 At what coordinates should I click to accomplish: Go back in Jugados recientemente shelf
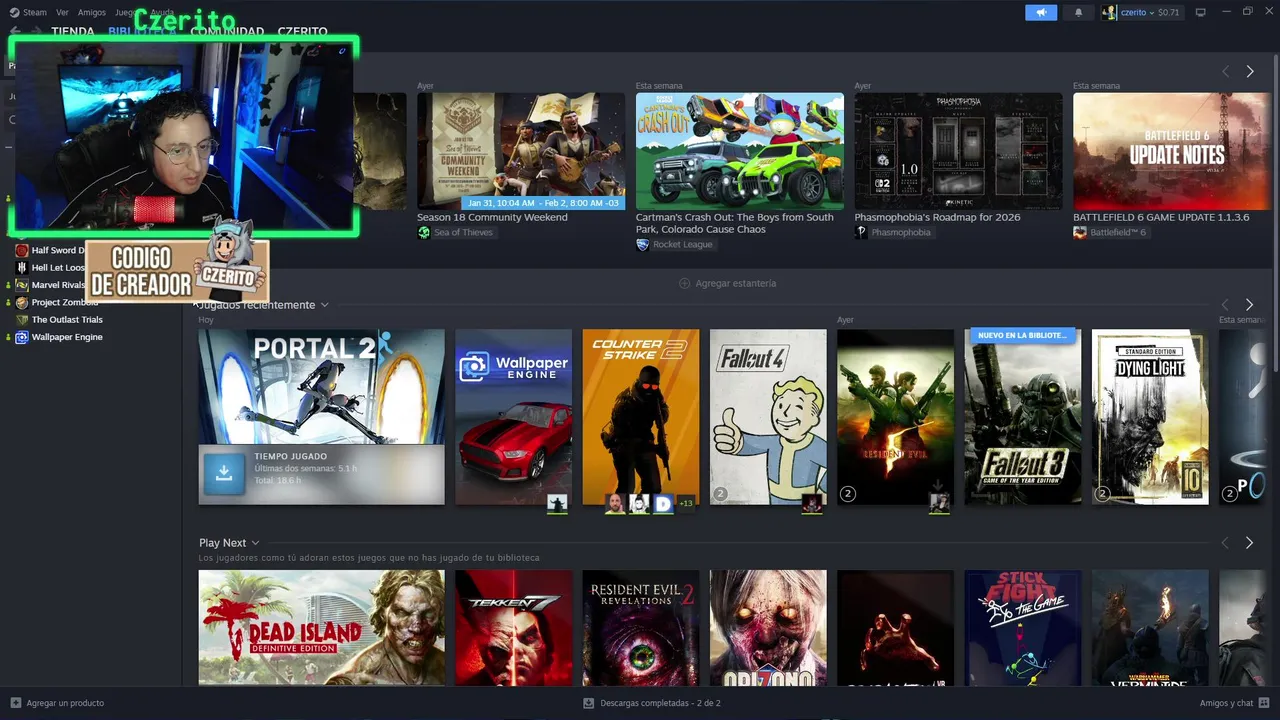[x=1225, y=305]
